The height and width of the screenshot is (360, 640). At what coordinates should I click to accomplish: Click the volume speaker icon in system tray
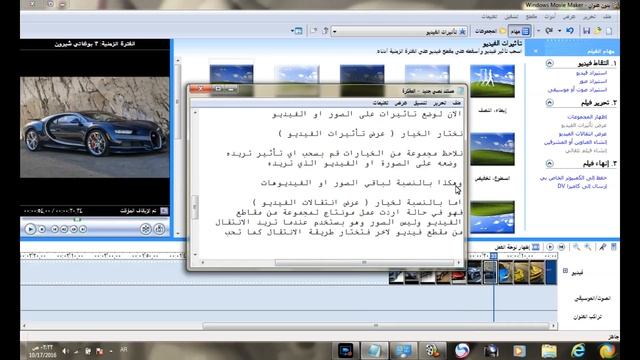(66, 351)
